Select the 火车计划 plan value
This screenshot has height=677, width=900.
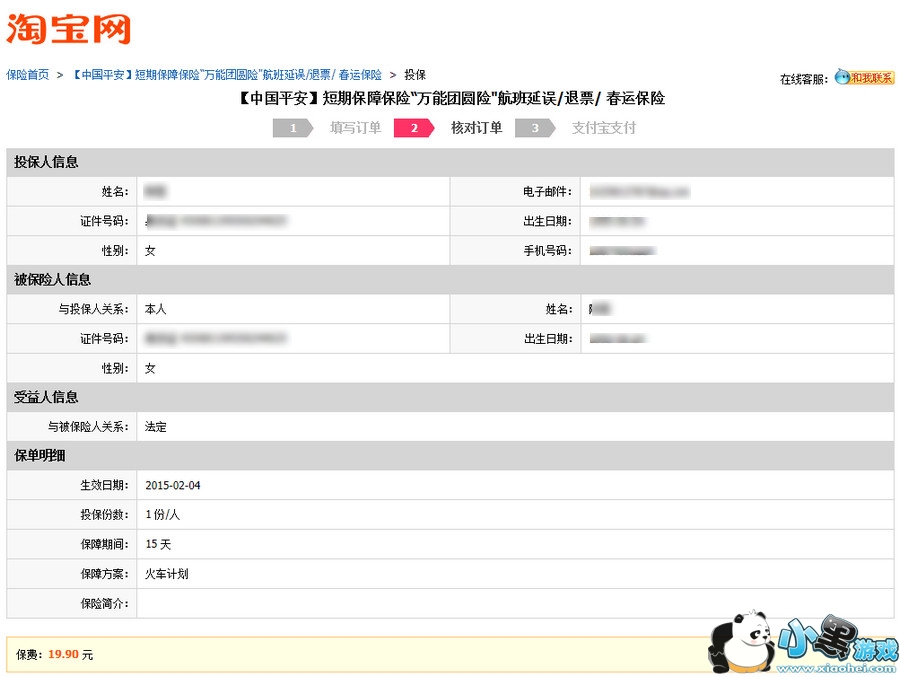click(166, 574)
